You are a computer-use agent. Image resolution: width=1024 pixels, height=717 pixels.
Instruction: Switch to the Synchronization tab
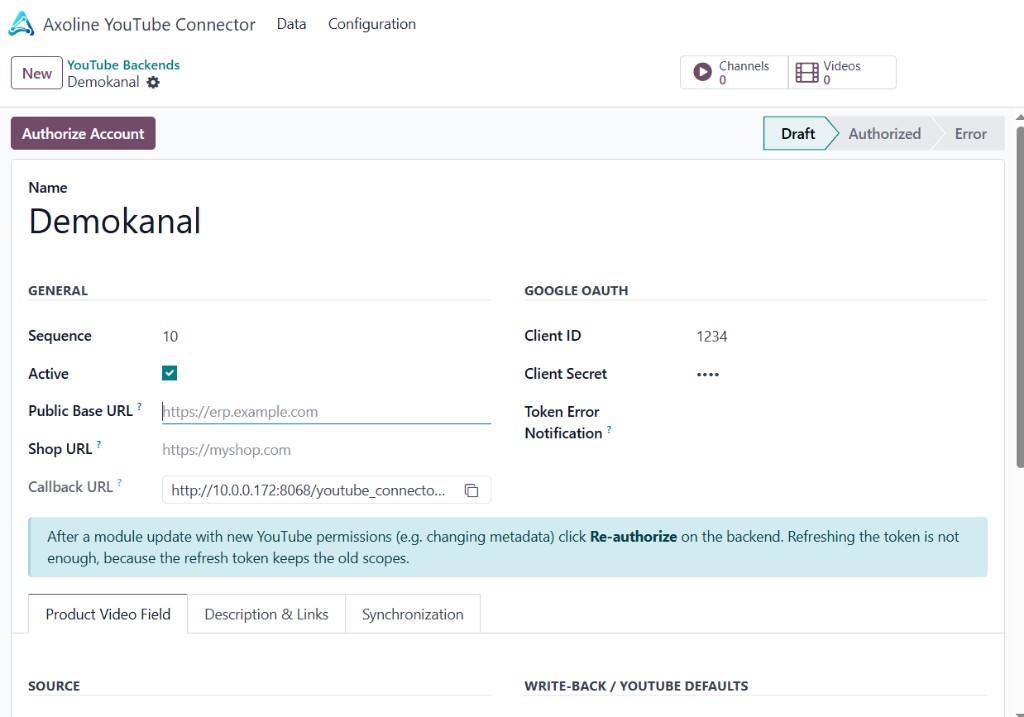413,614
